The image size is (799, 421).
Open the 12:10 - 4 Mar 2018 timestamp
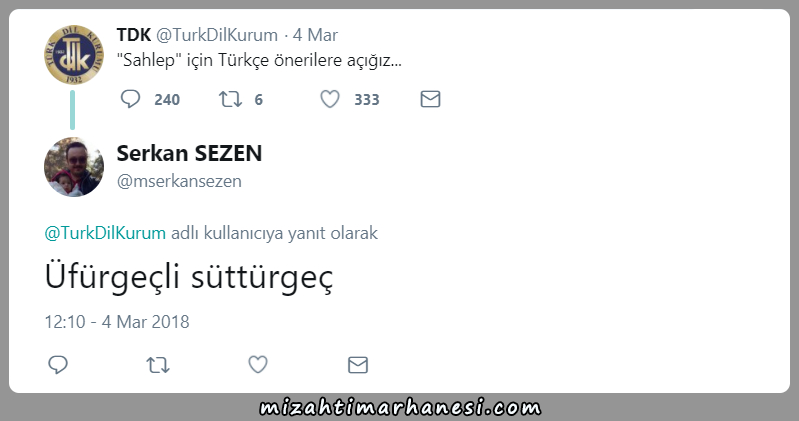117,322
